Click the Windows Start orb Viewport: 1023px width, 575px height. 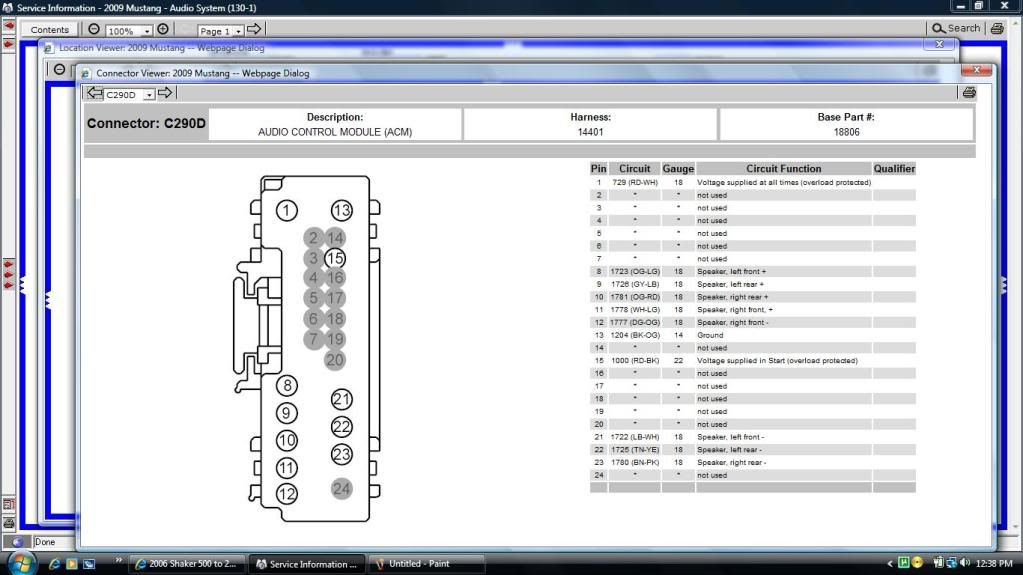click(22, 562)
